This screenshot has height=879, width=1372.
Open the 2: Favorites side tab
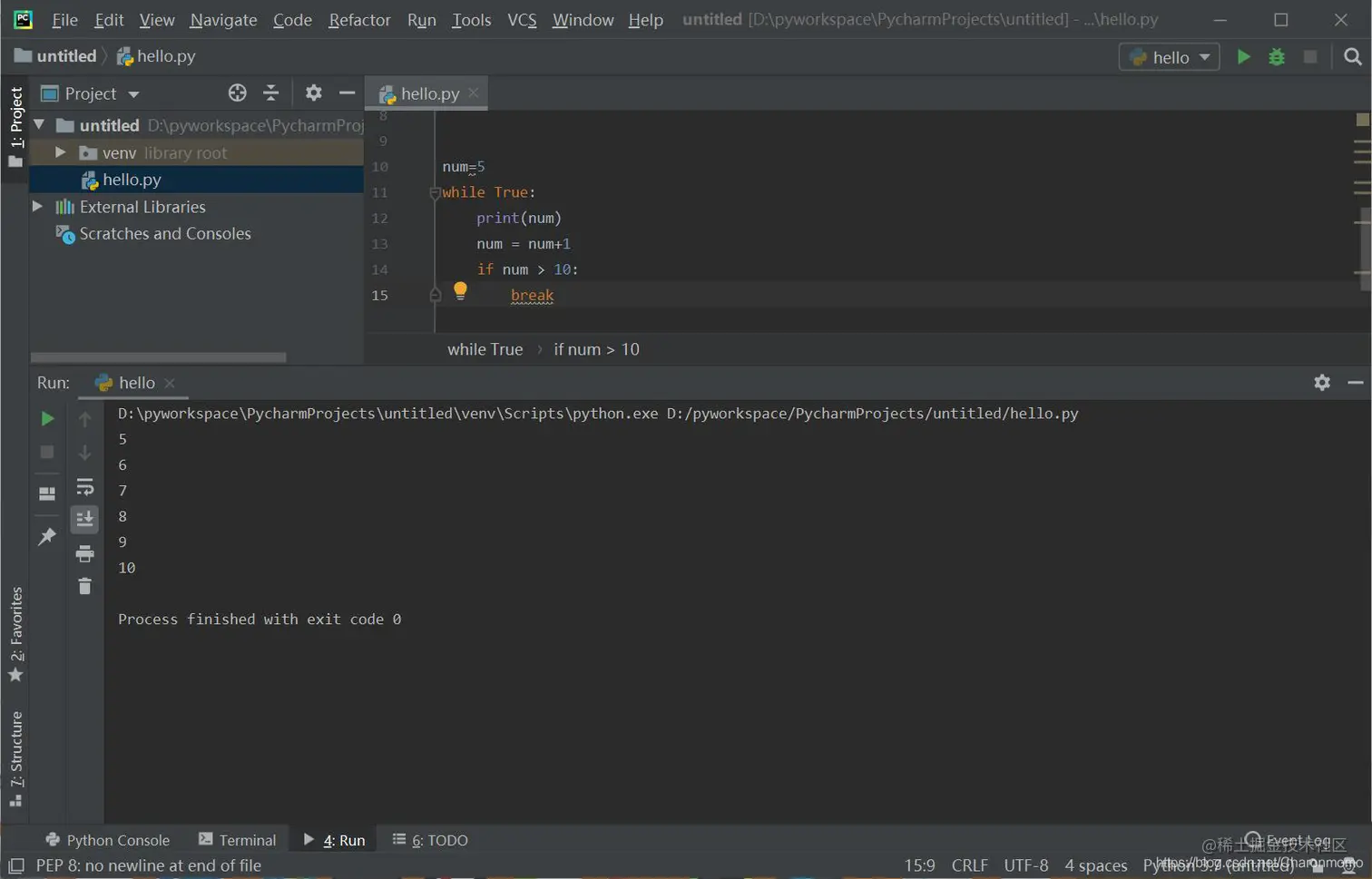pyautogui.click(x=15, y=634)
